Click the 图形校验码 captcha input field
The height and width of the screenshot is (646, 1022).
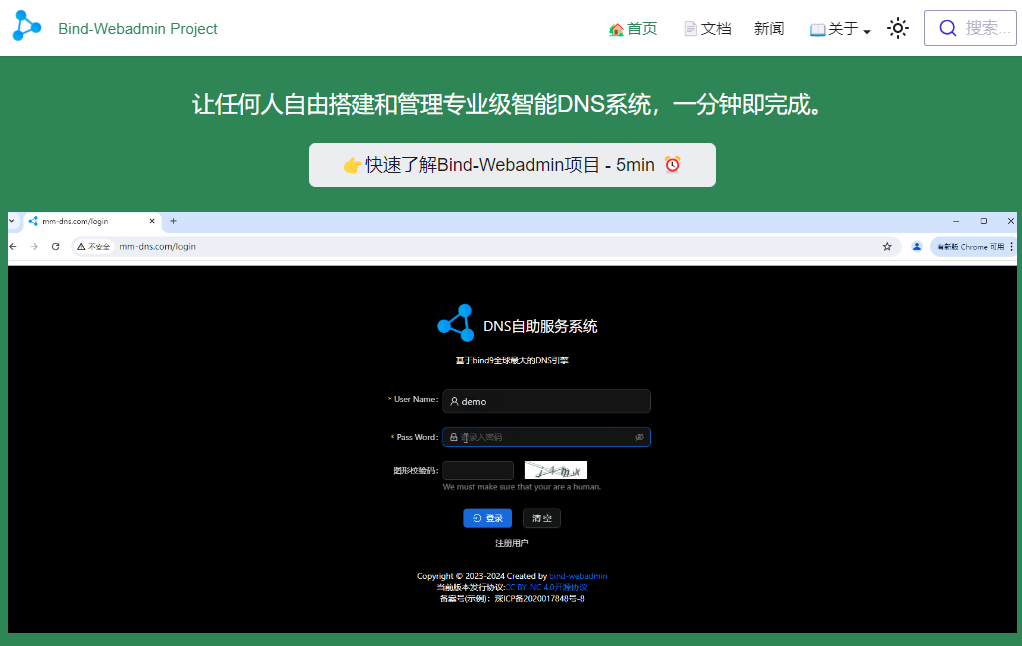tap(478, 470)
